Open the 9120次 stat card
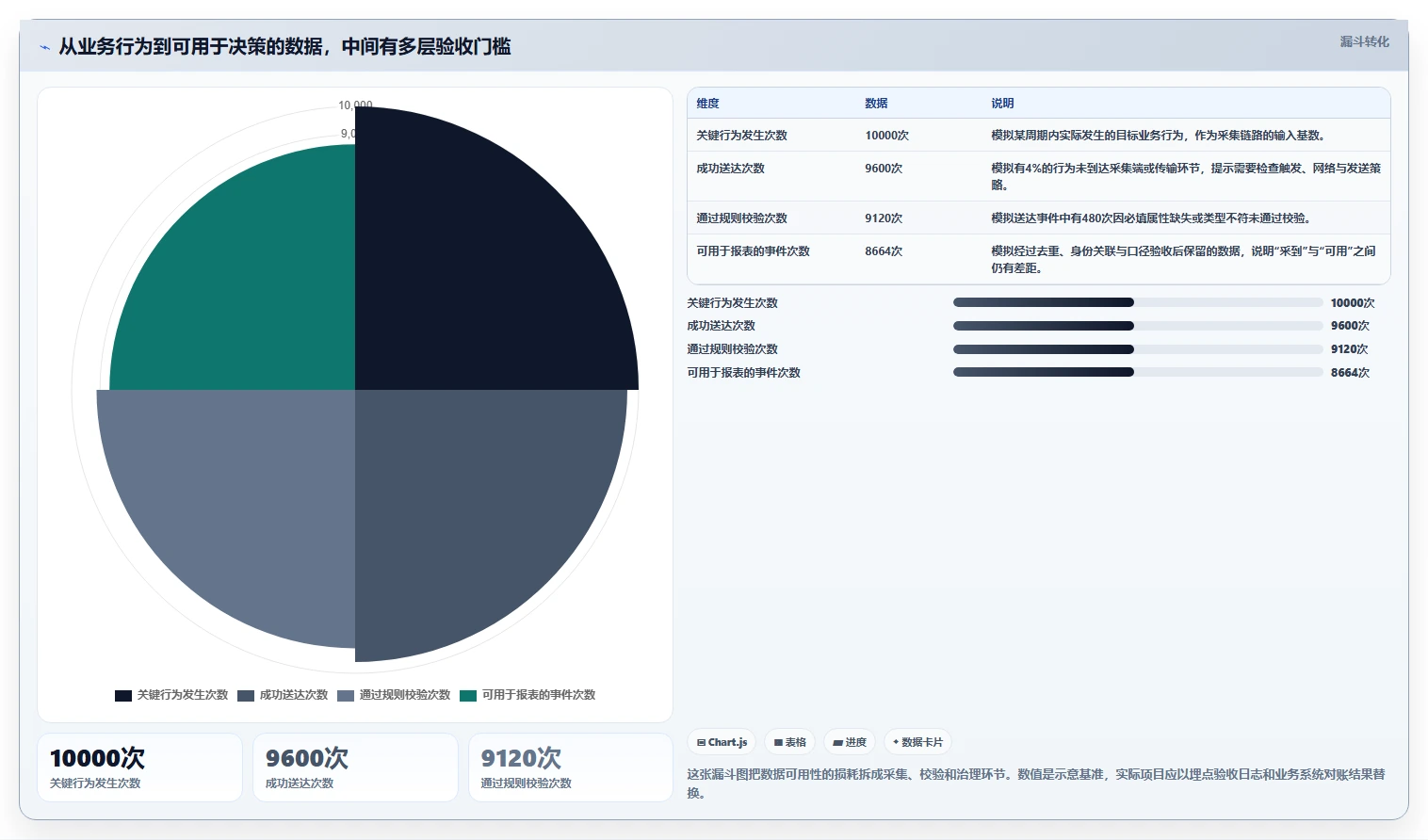The width and height of the screenshot is (1428, 840). 571,767
